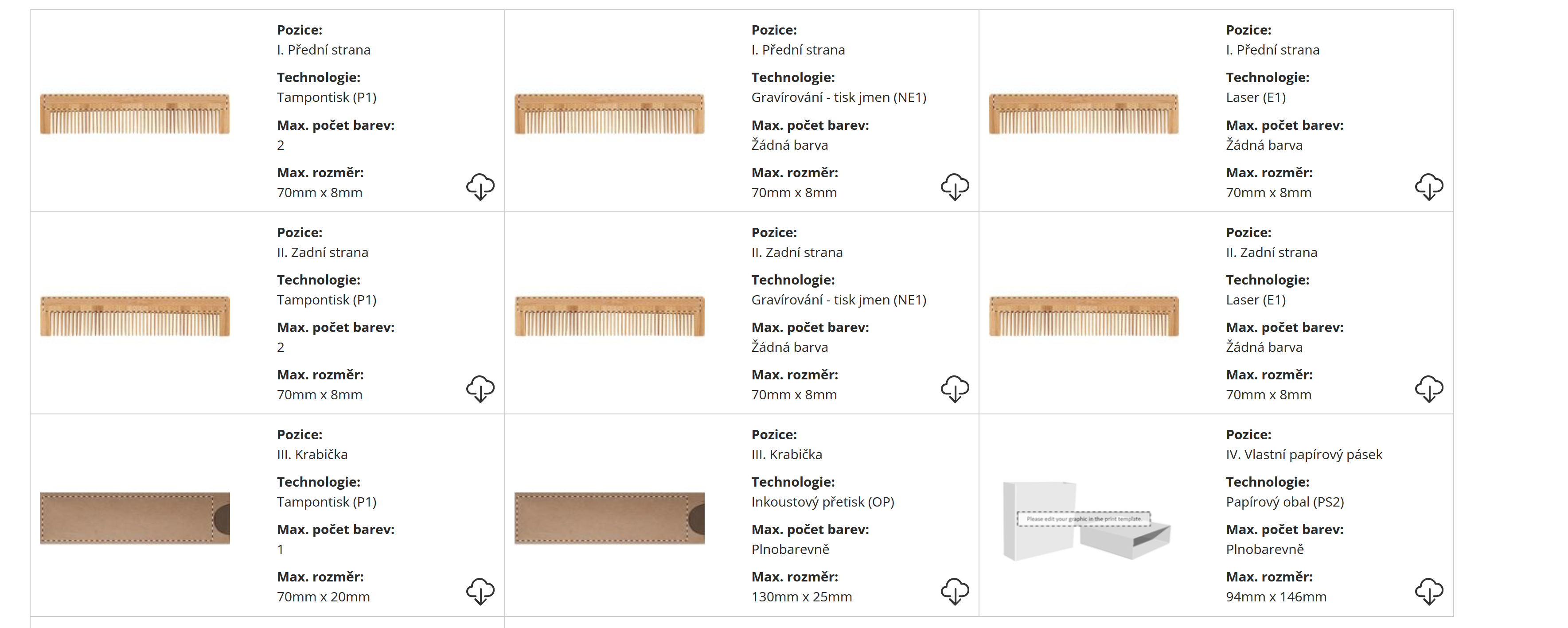
Task: Download template for Krabička Tampontisk (P1)
Action: pyautogui.click(x=480, y=591)
